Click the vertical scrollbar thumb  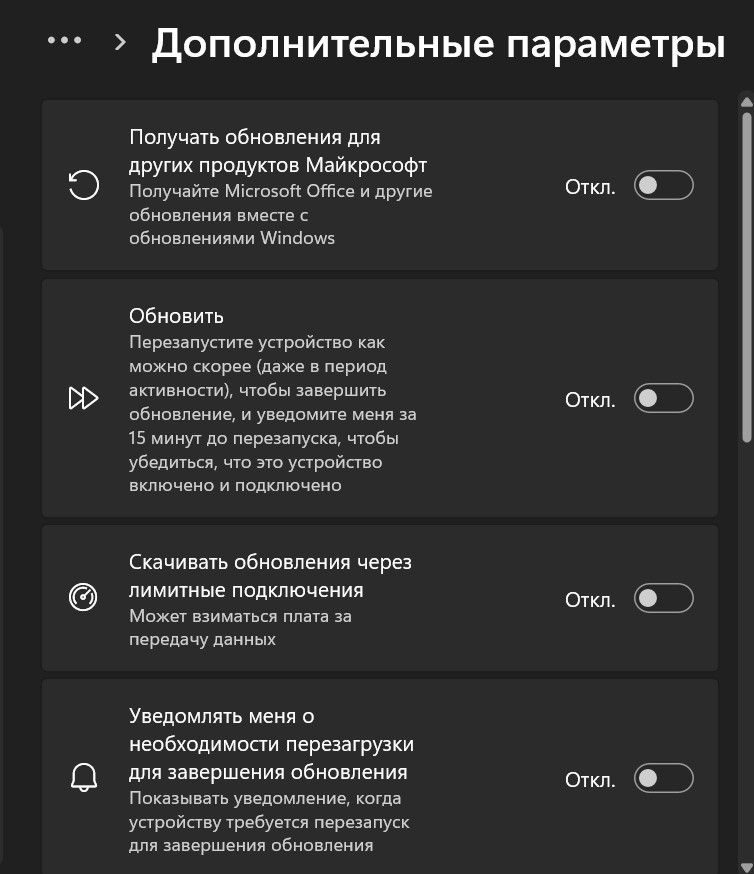(747, 278)
